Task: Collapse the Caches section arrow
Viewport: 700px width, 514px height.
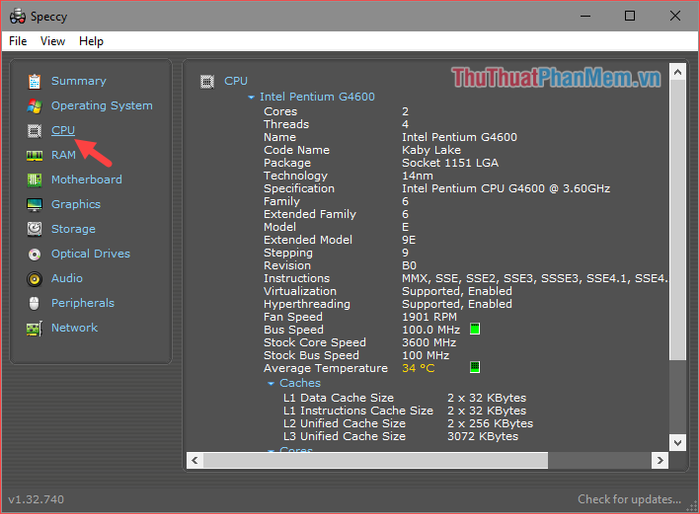Action: [x=271, y=384]
